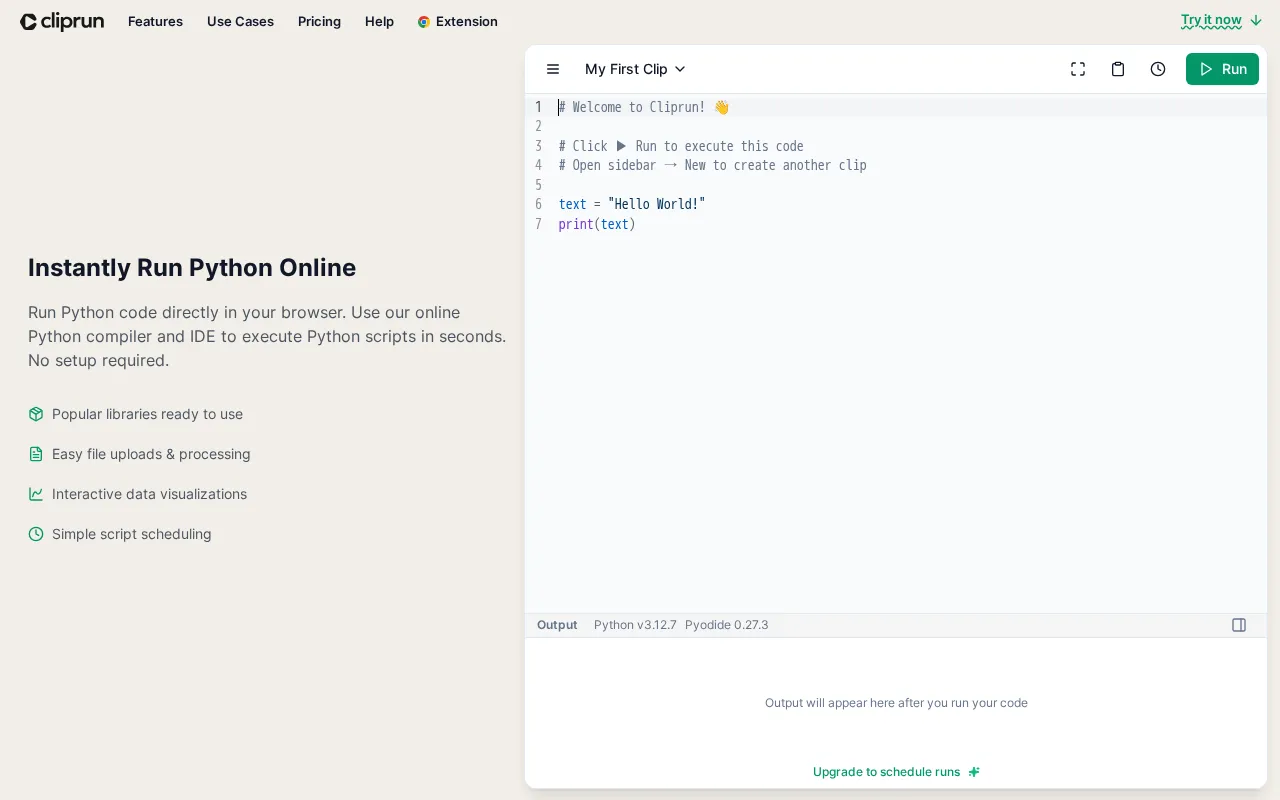Click Upgrade to schedule runs link
Image resolution: width=1280 pixels, height=800 pixels.
click(x=886, y=772)
